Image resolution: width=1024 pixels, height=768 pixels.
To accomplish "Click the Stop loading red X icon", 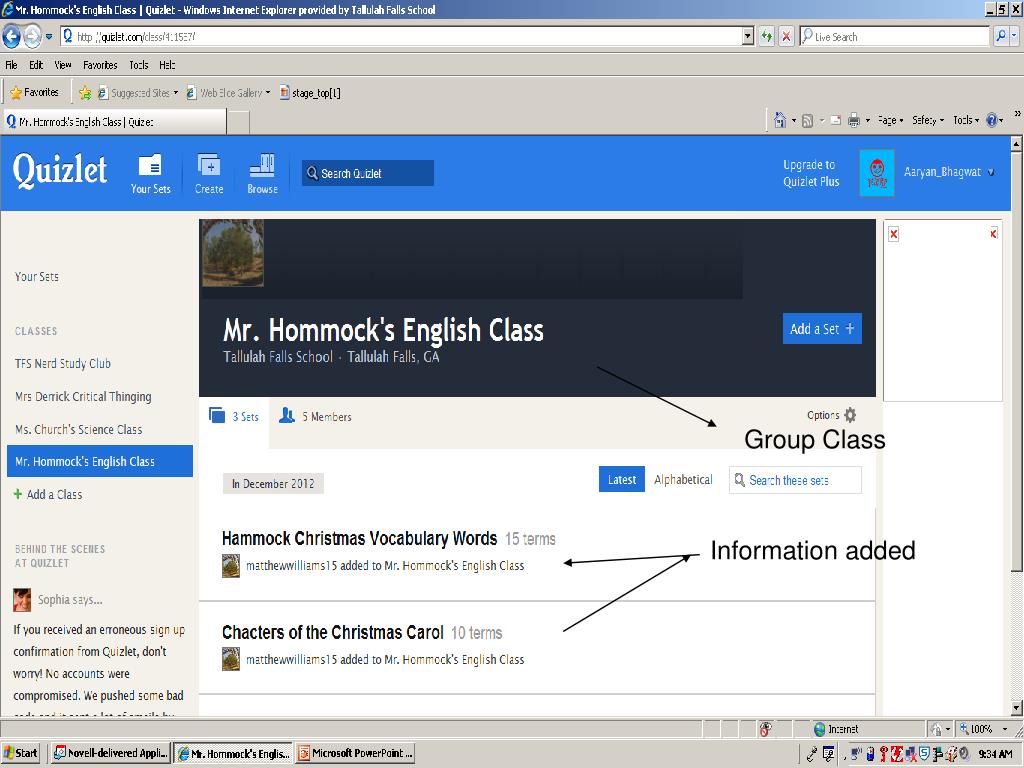I will [x=786, y=37].
